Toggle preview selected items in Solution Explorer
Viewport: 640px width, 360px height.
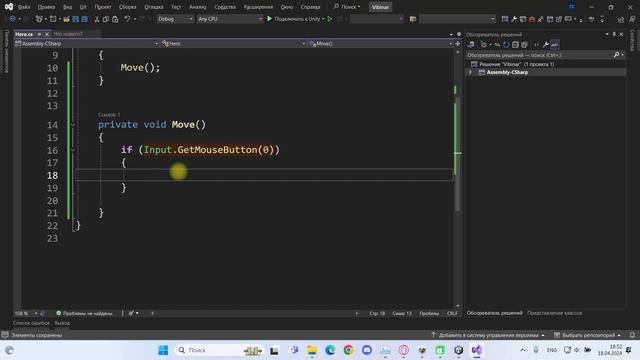[x=555, y=44]
